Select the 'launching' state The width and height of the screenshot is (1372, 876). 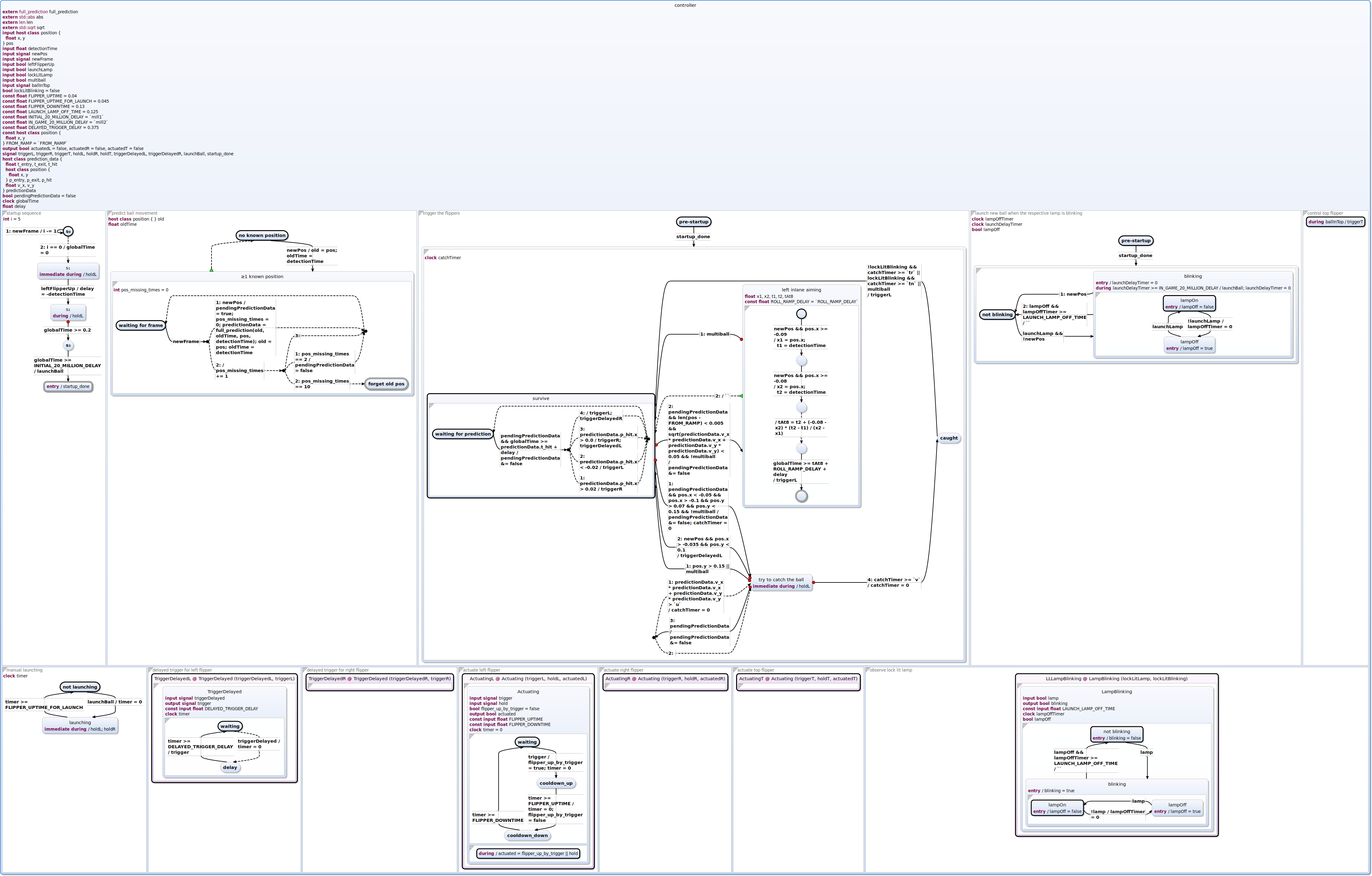pyautogui.click(x=80, y=726)
